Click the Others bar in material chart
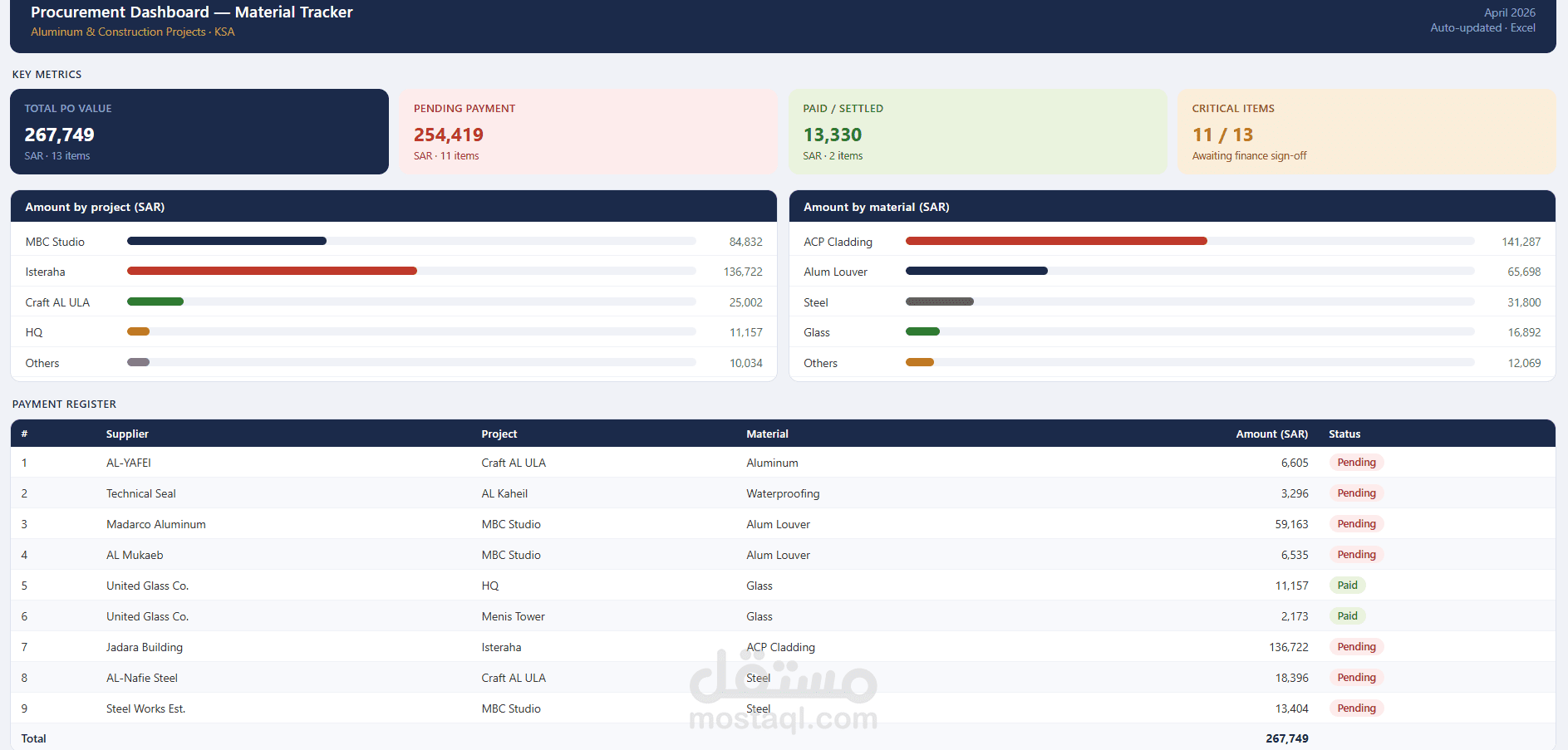1568x750 pixels. coord(921,361)
